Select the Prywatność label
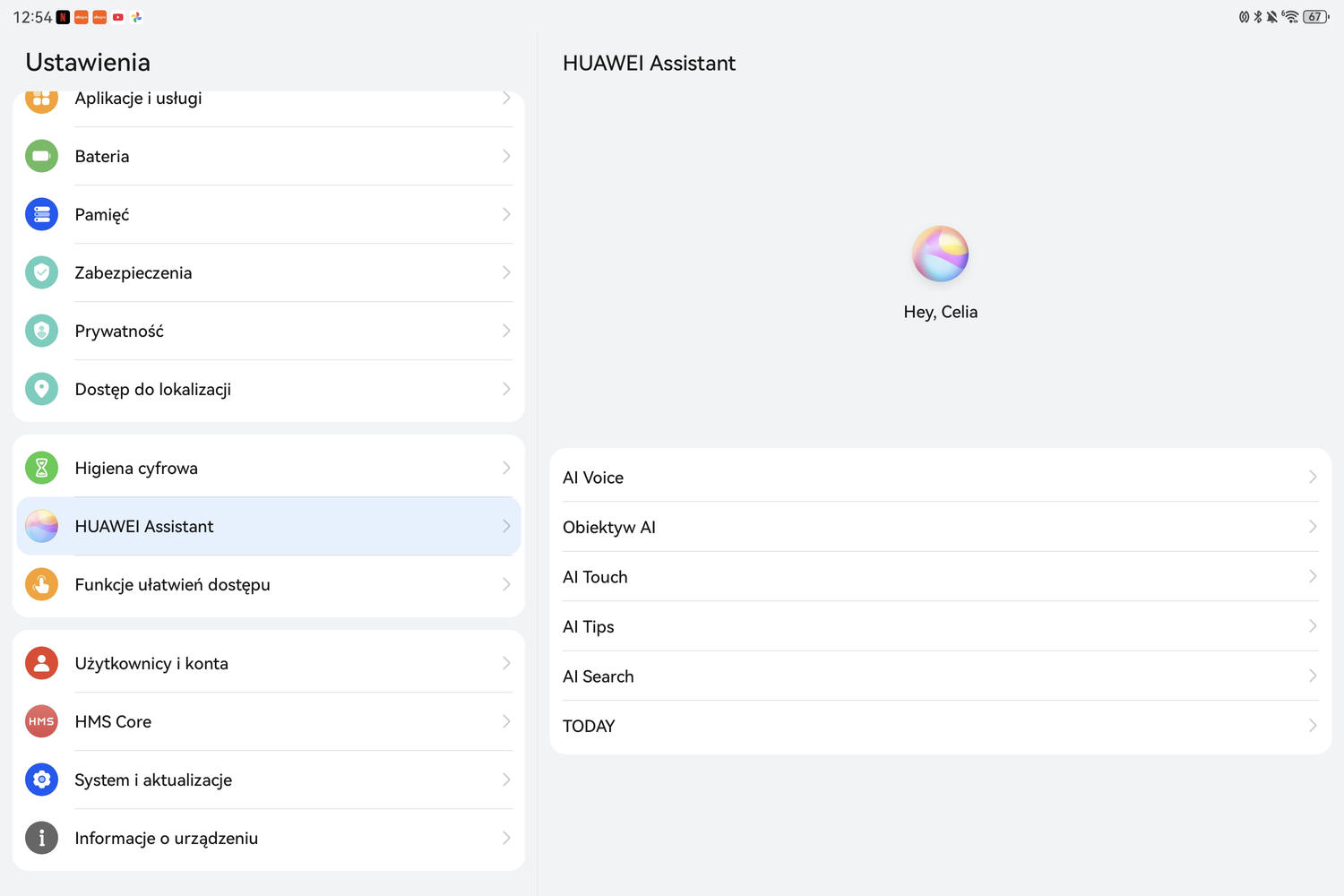 point(119,332)
